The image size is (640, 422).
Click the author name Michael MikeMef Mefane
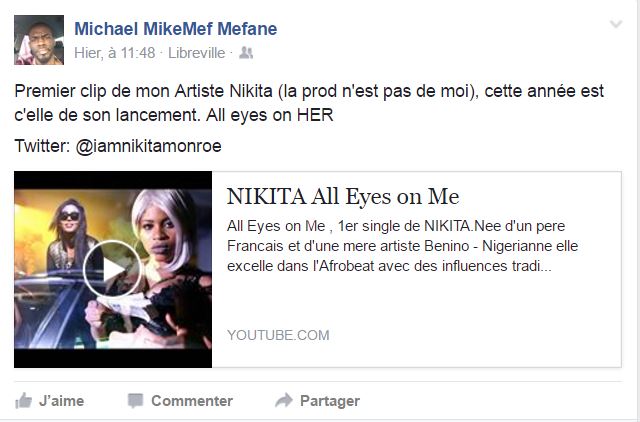(x=176, y=29)
